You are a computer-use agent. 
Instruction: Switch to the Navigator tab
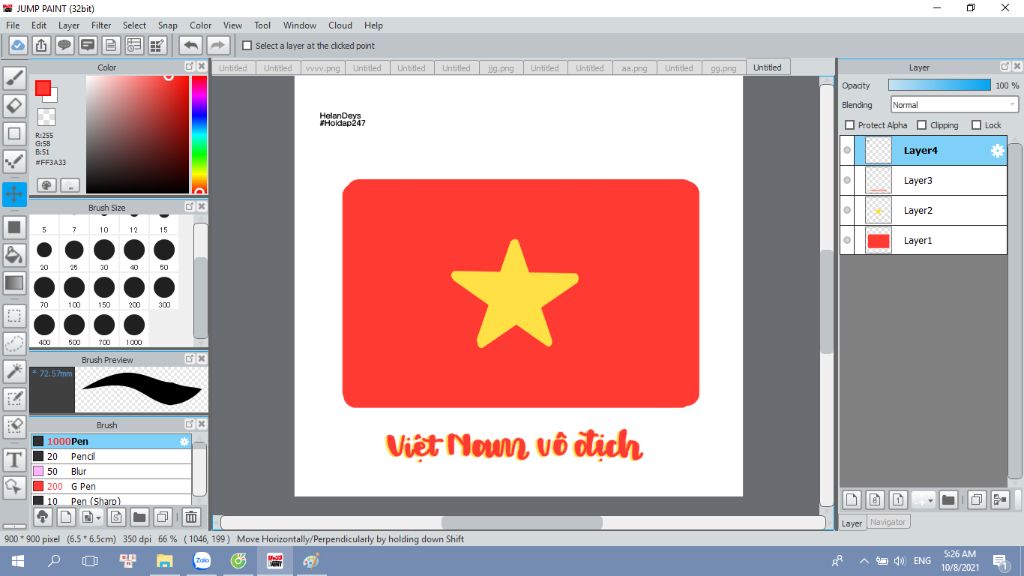(888, 522)
